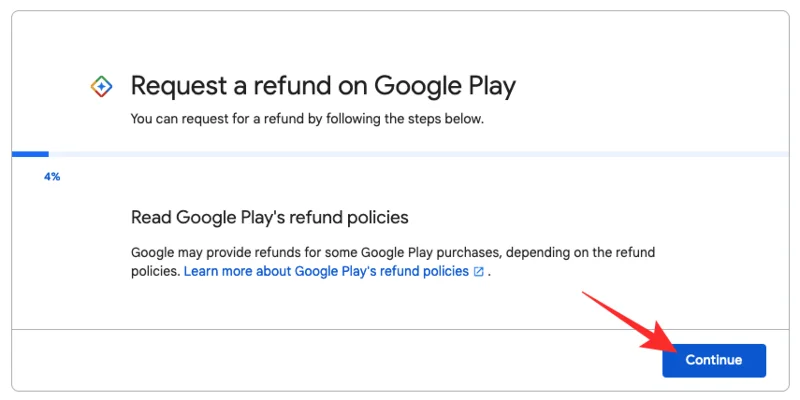
Task: Click the filled blue progress bar segment
Action: 30,154
